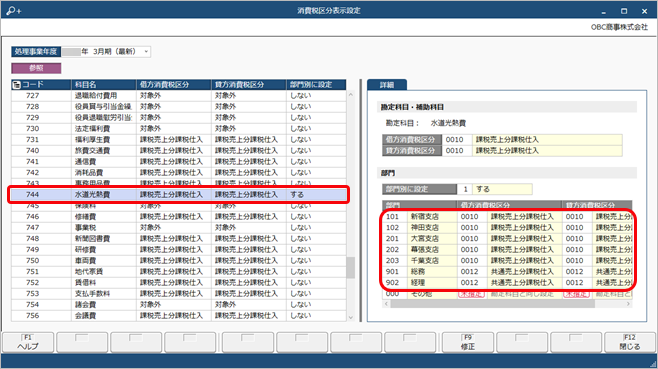Viewport: 658px width, 369px height.
Task: Select row 748 新聞図書費
Action: click(x=179, y=238)
